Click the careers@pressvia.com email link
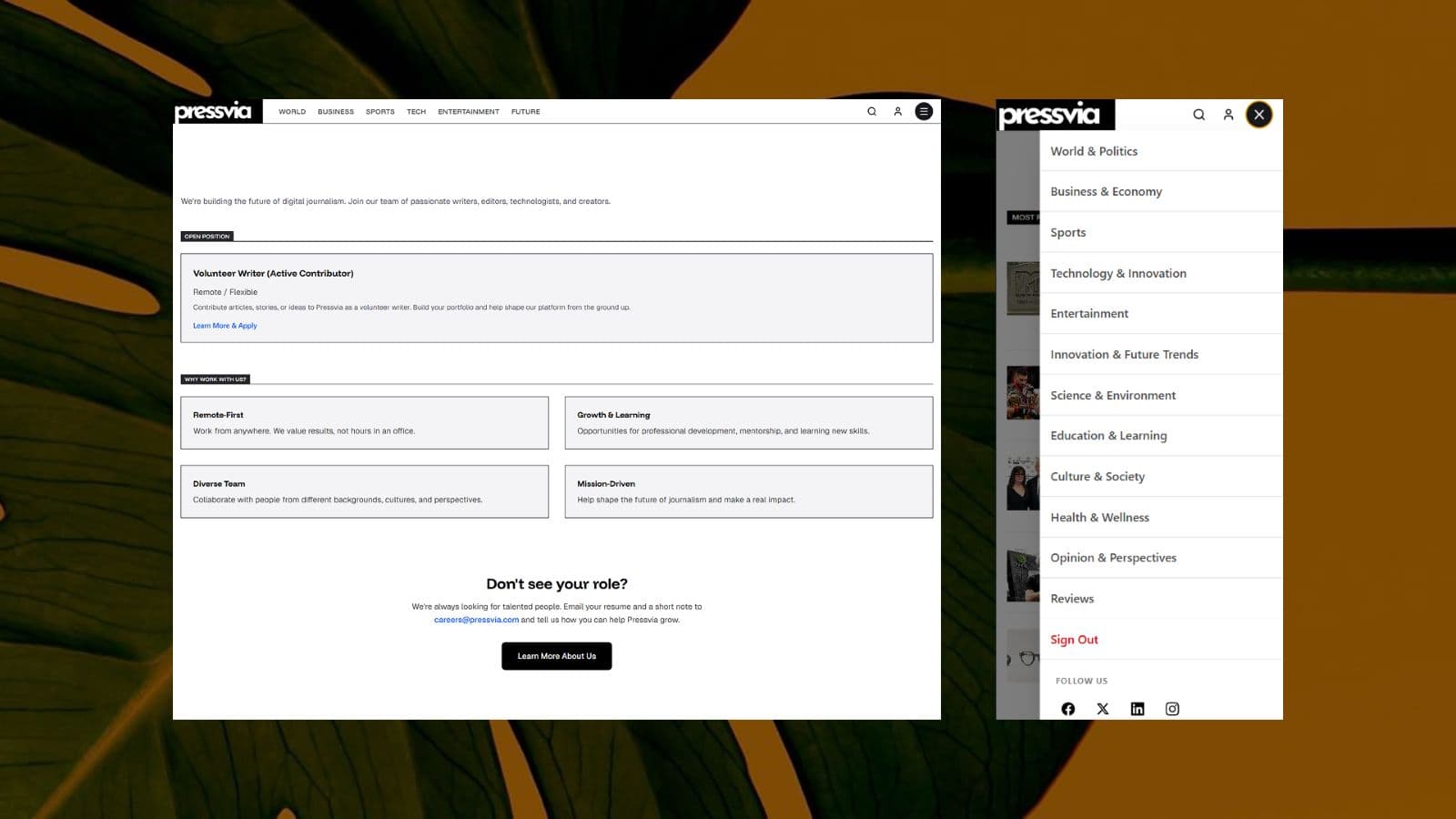 click(476, 620)
